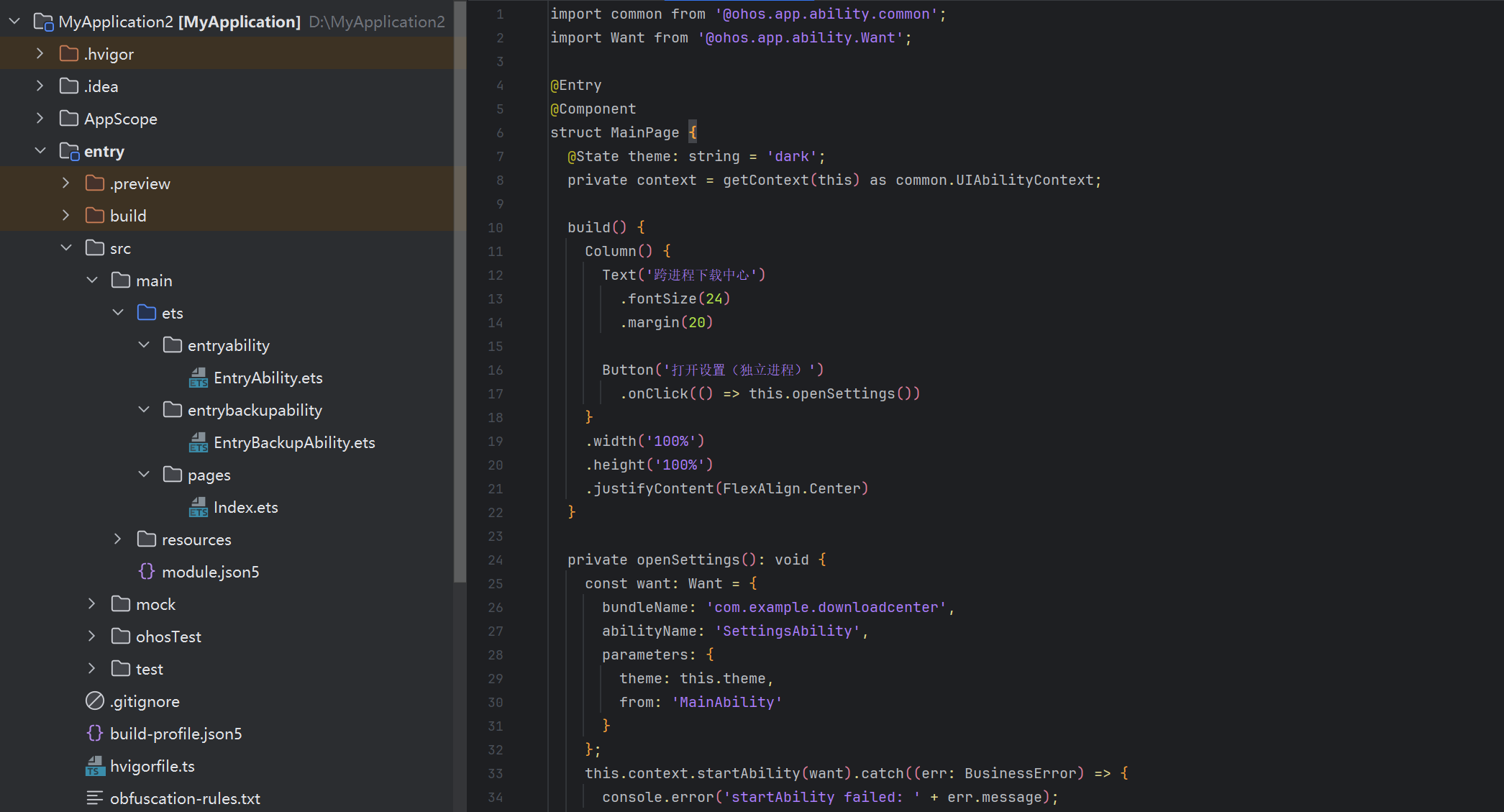Screen dimensions: 1504x812
Task: Click the obfuscation-rules.txt text file icon
Action: pyautogui.click(x=95, y=798)
